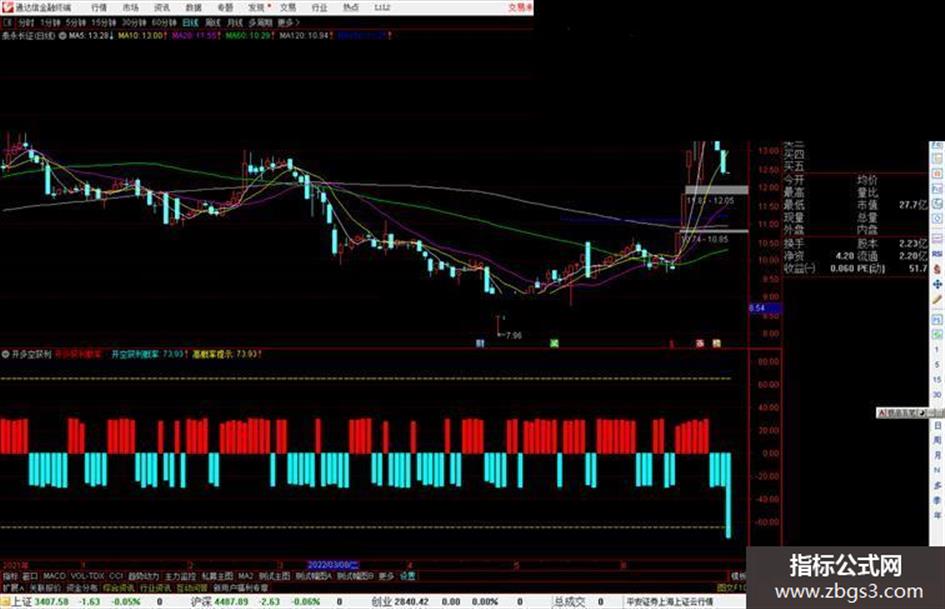Viewport: 945px width, 609px height.
Task: Select the VOL-TDX indicator tab
Action: point(88,576)
